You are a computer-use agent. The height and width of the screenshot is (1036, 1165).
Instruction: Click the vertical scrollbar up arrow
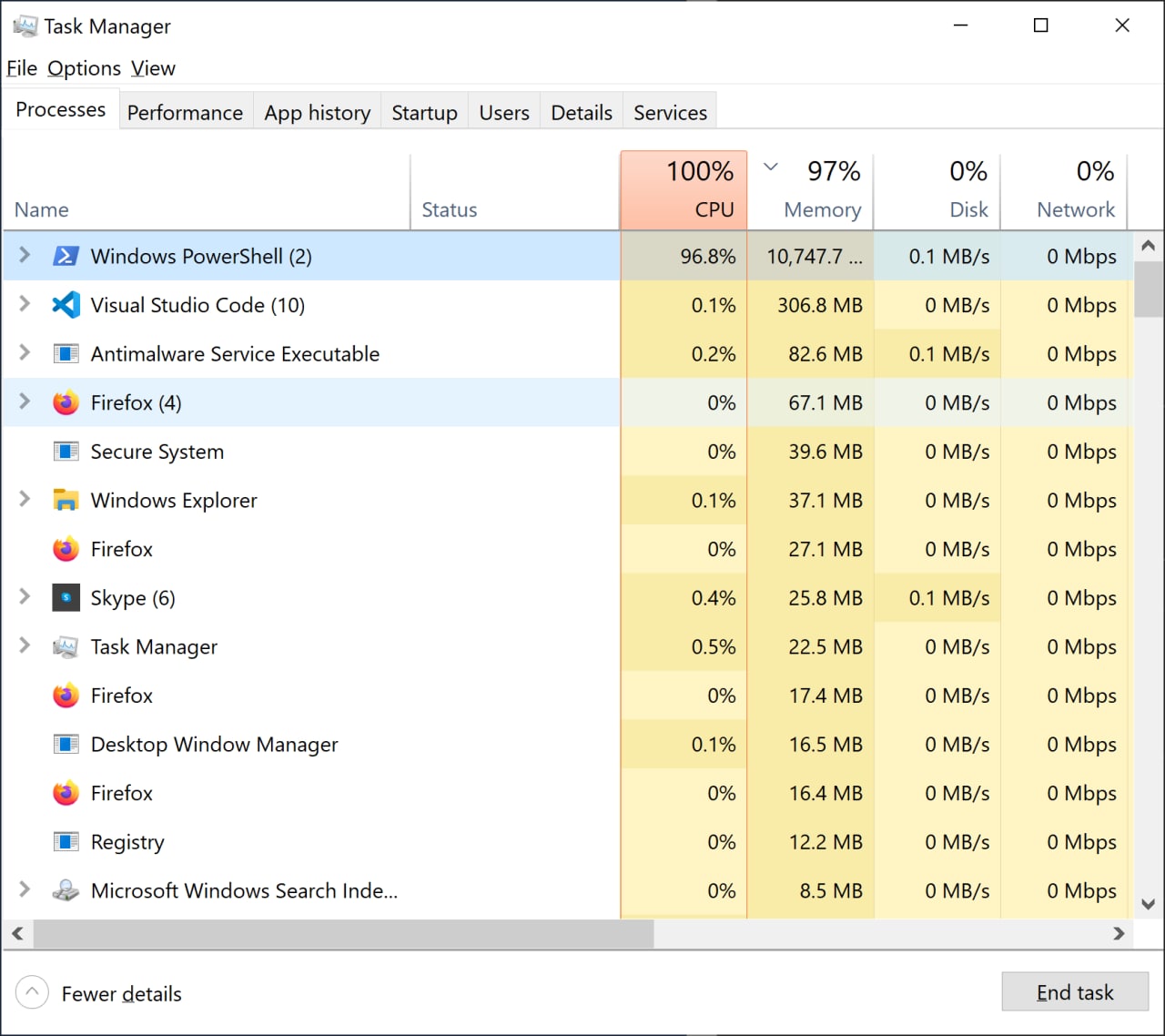[1148, 246]
